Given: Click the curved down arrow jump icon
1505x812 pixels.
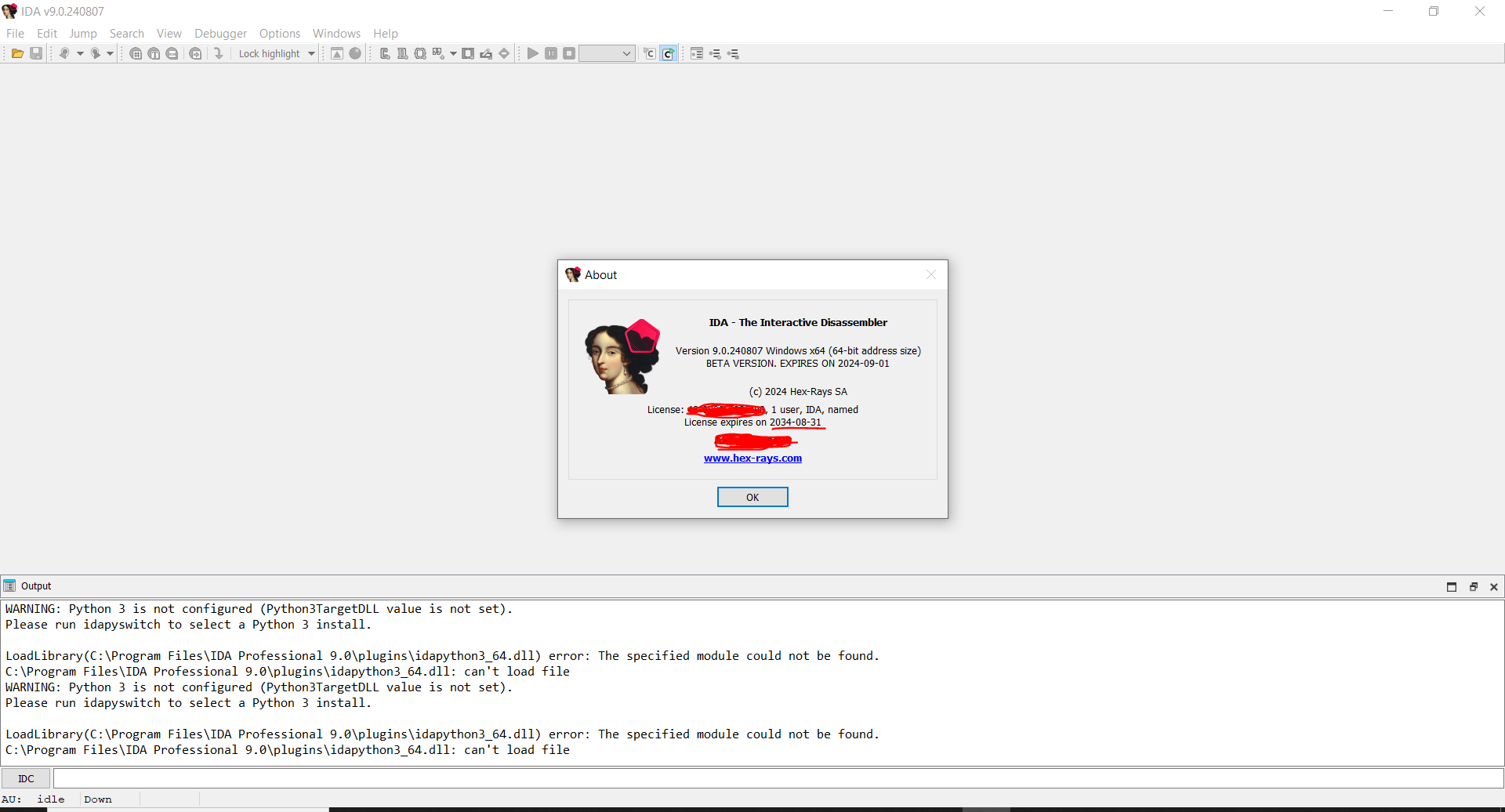Looking at the screenshot, I should click(x=219, y=53).
